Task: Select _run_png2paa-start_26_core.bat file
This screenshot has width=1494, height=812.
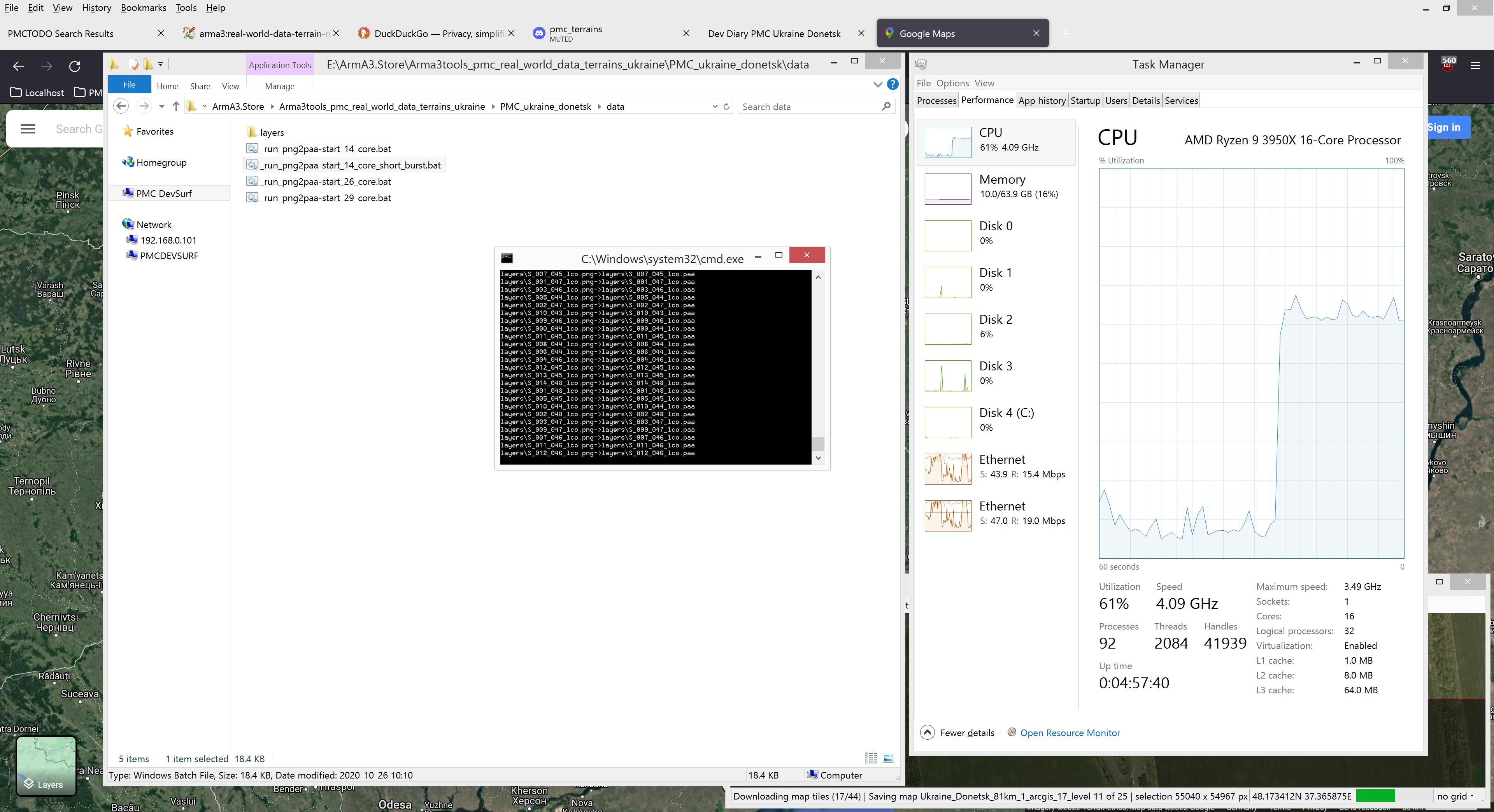Action: coord(318,182)
